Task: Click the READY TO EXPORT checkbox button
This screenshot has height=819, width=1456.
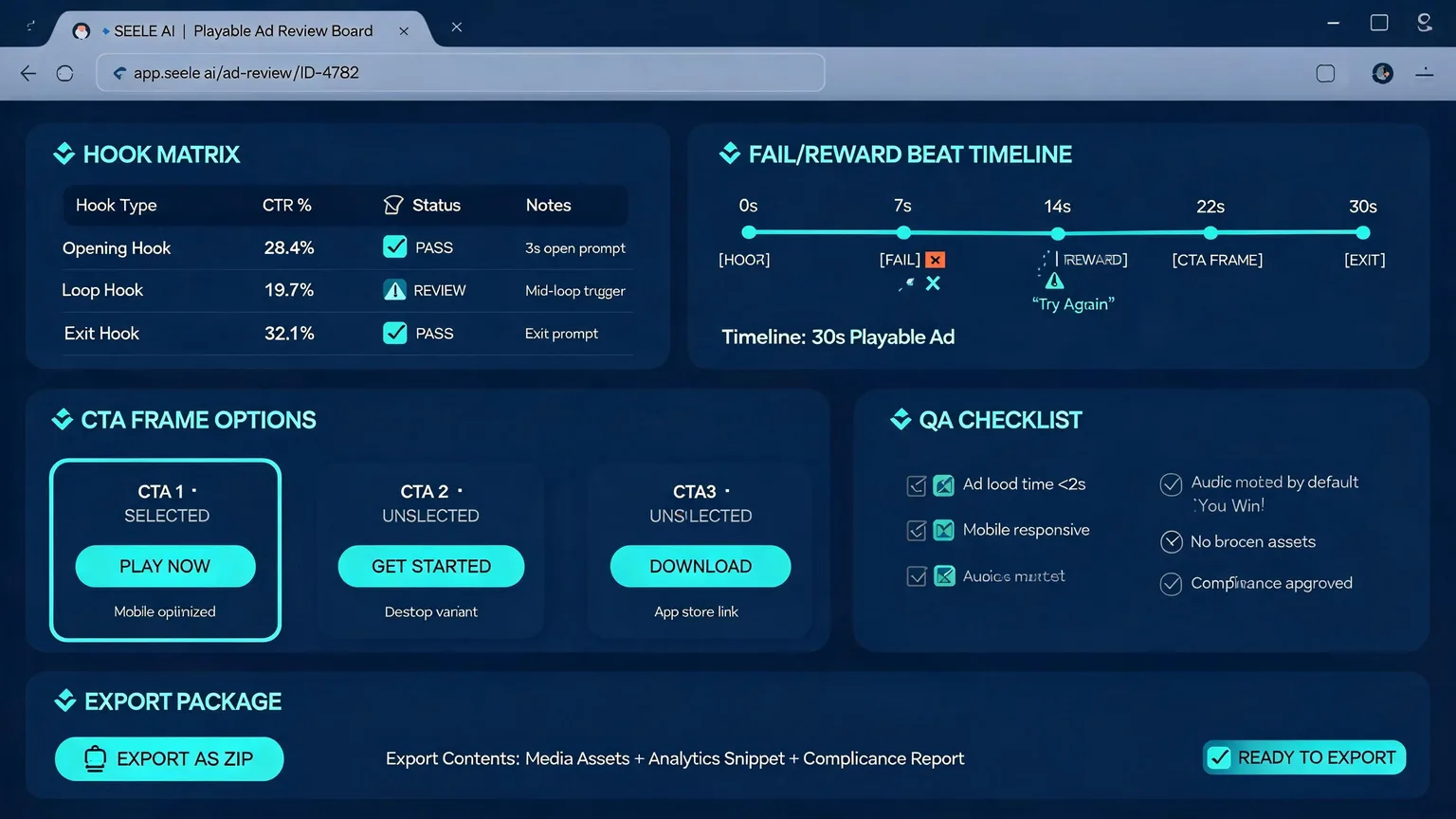Action: (x=1304, y=757)
